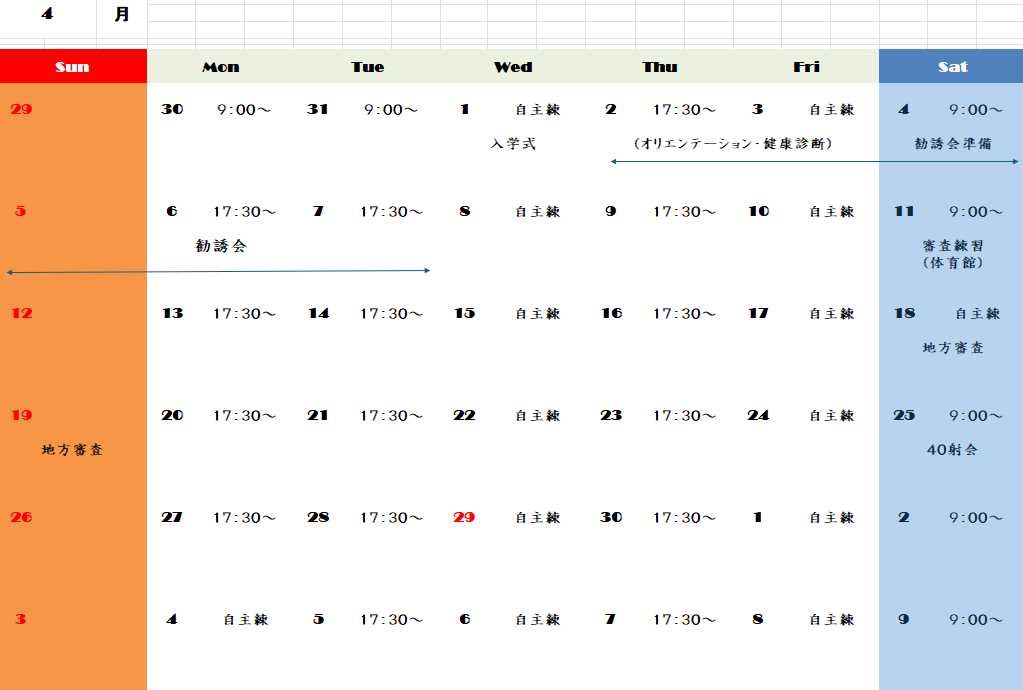This screenshot has width=1023, height=690.
Task: Click the オリエンテーション・健康診断 note
Action: point(735,143)
